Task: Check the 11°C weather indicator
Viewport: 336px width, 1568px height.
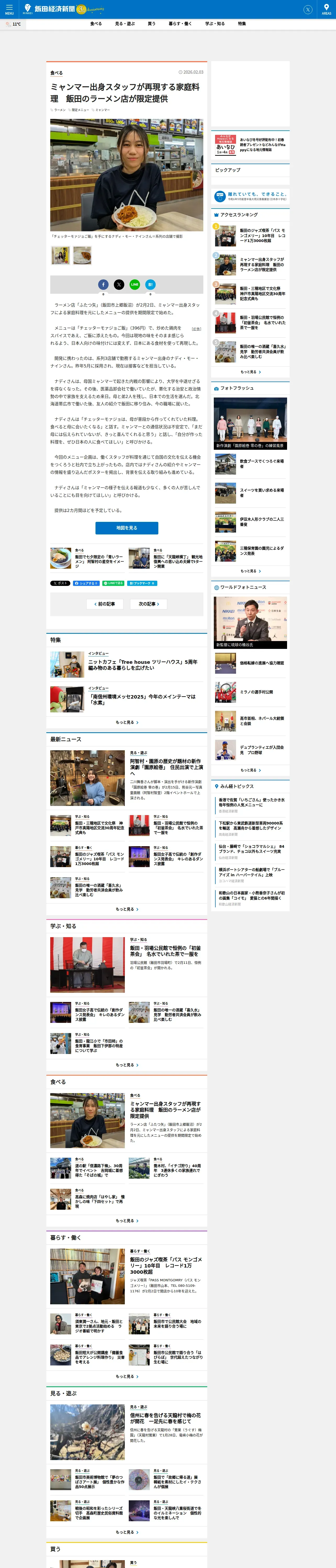Action: tap(13, 24)
